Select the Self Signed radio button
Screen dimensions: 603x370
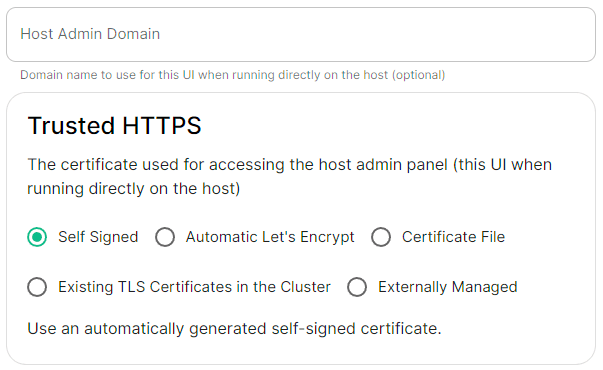[37, 237]
